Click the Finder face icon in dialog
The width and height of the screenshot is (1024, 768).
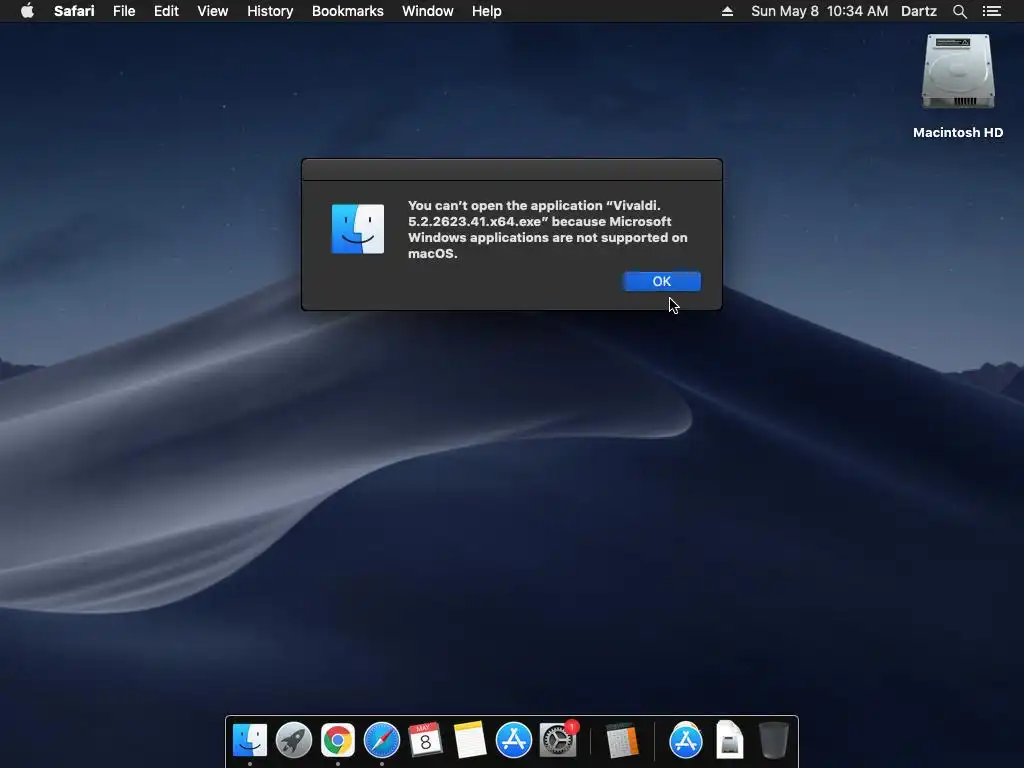[358, 229]
